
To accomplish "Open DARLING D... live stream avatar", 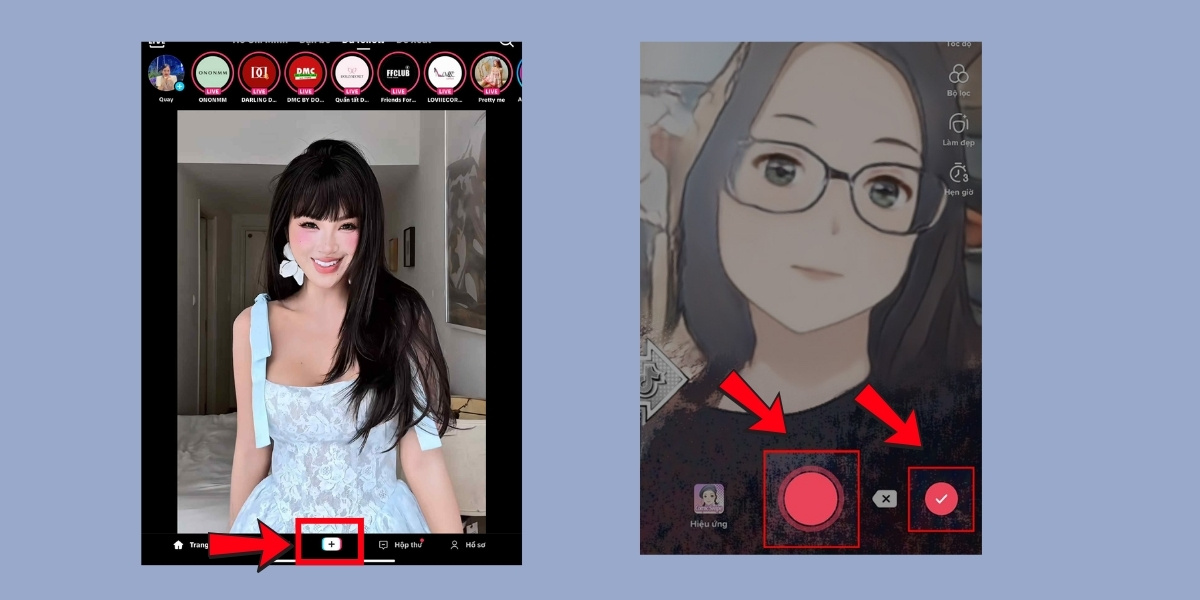I will (x=259, y=73).
